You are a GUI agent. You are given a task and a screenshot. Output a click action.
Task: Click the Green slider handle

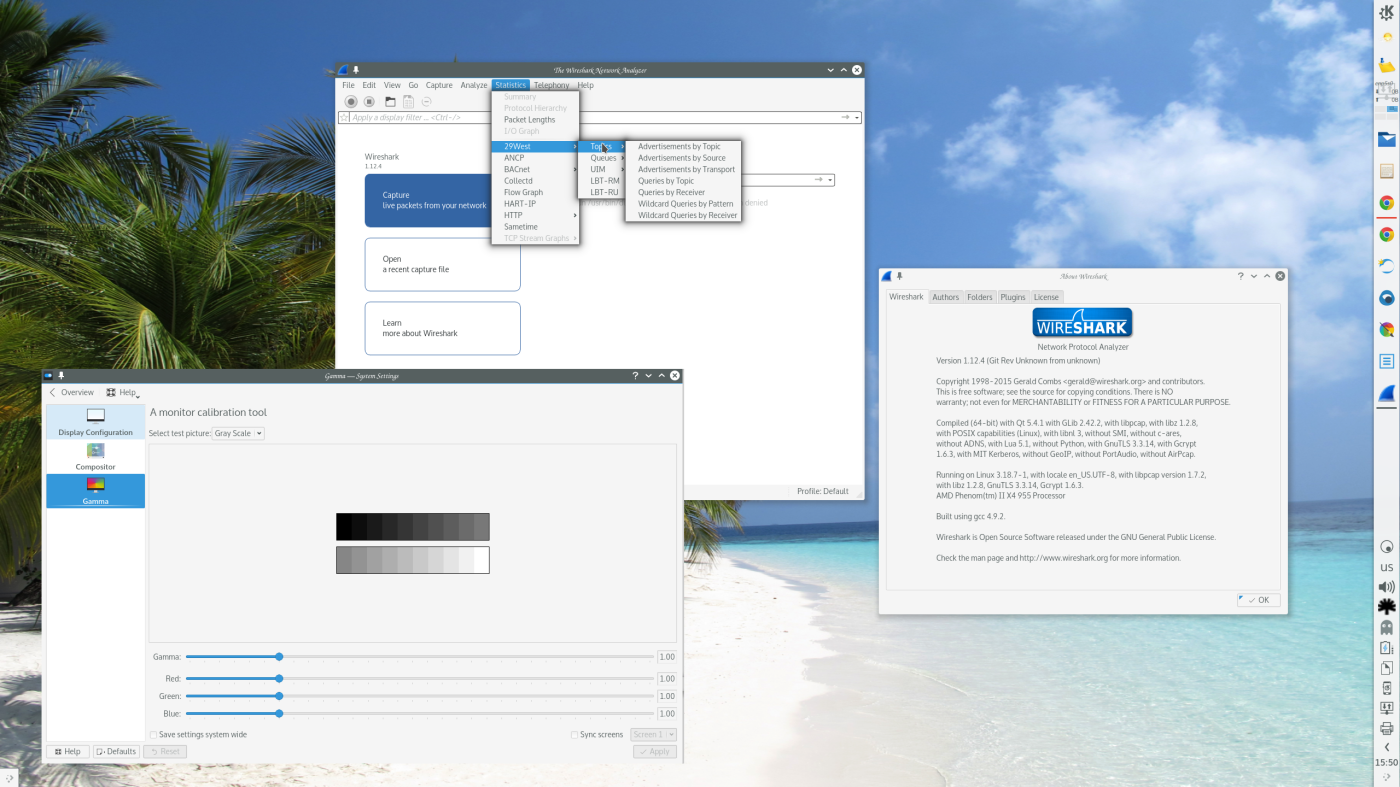point(279,696)
